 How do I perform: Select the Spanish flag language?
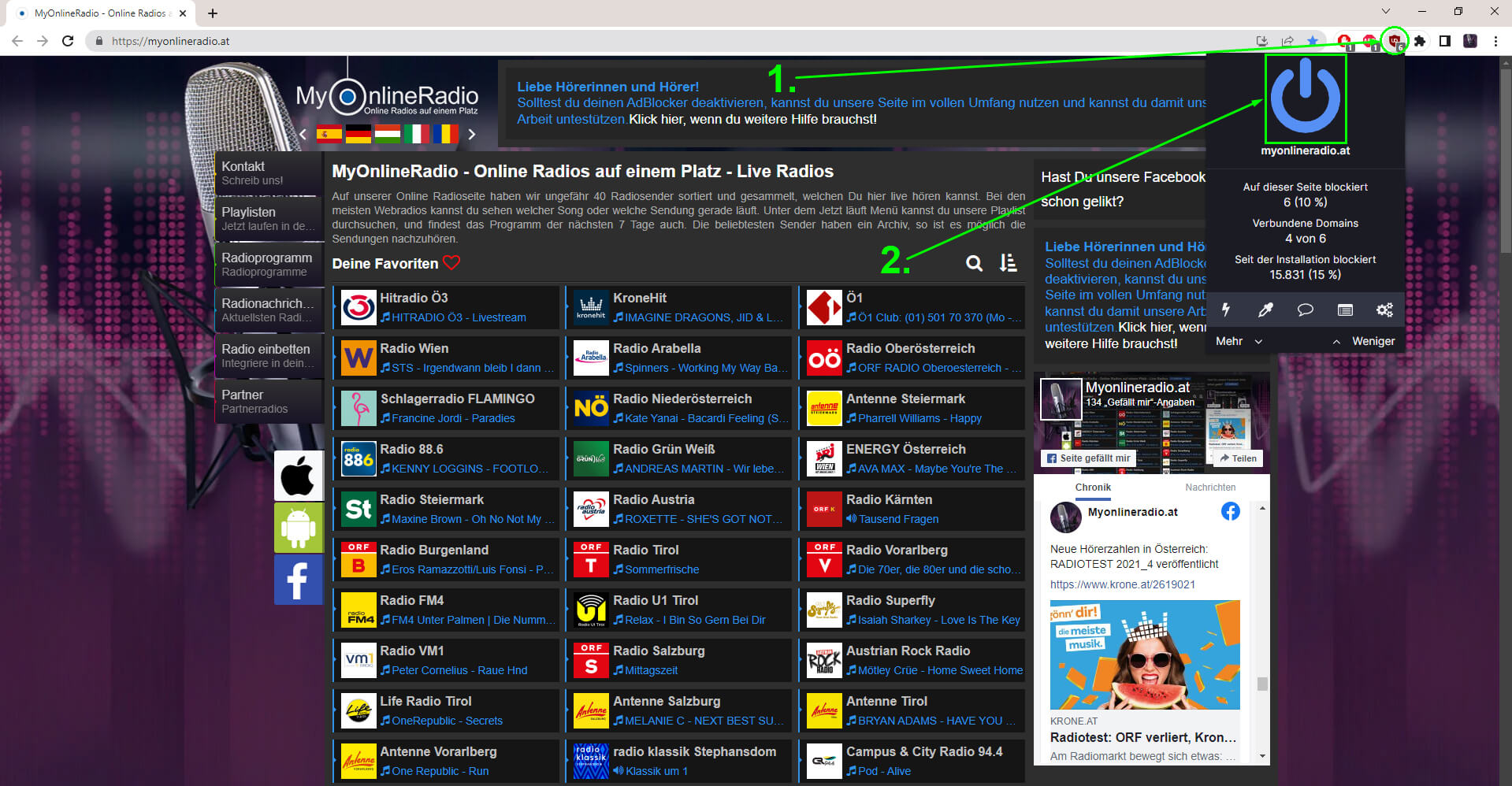click(329, 134)
